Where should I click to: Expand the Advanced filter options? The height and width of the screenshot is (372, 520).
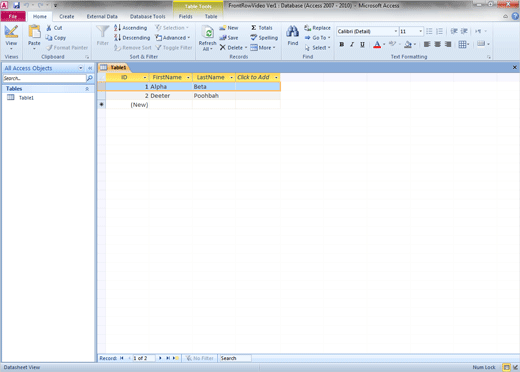[x=173, y=38]
